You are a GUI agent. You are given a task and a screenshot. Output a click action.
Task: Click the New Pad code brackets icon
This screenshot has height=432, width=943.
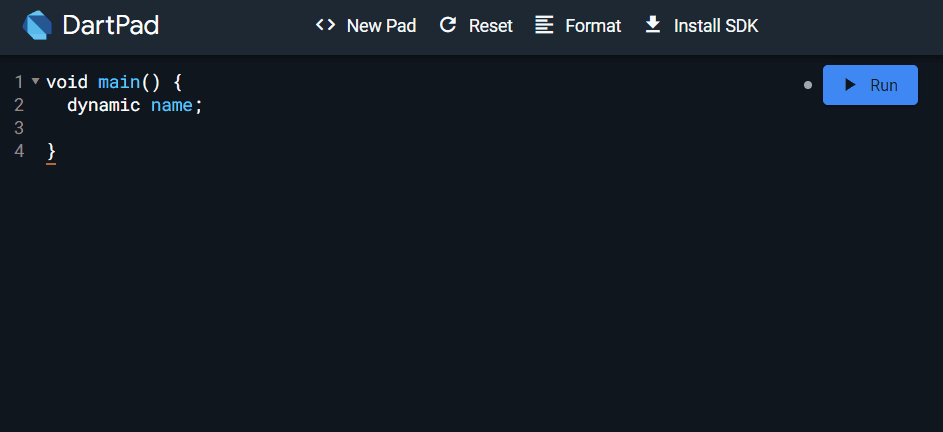[325, 25]
